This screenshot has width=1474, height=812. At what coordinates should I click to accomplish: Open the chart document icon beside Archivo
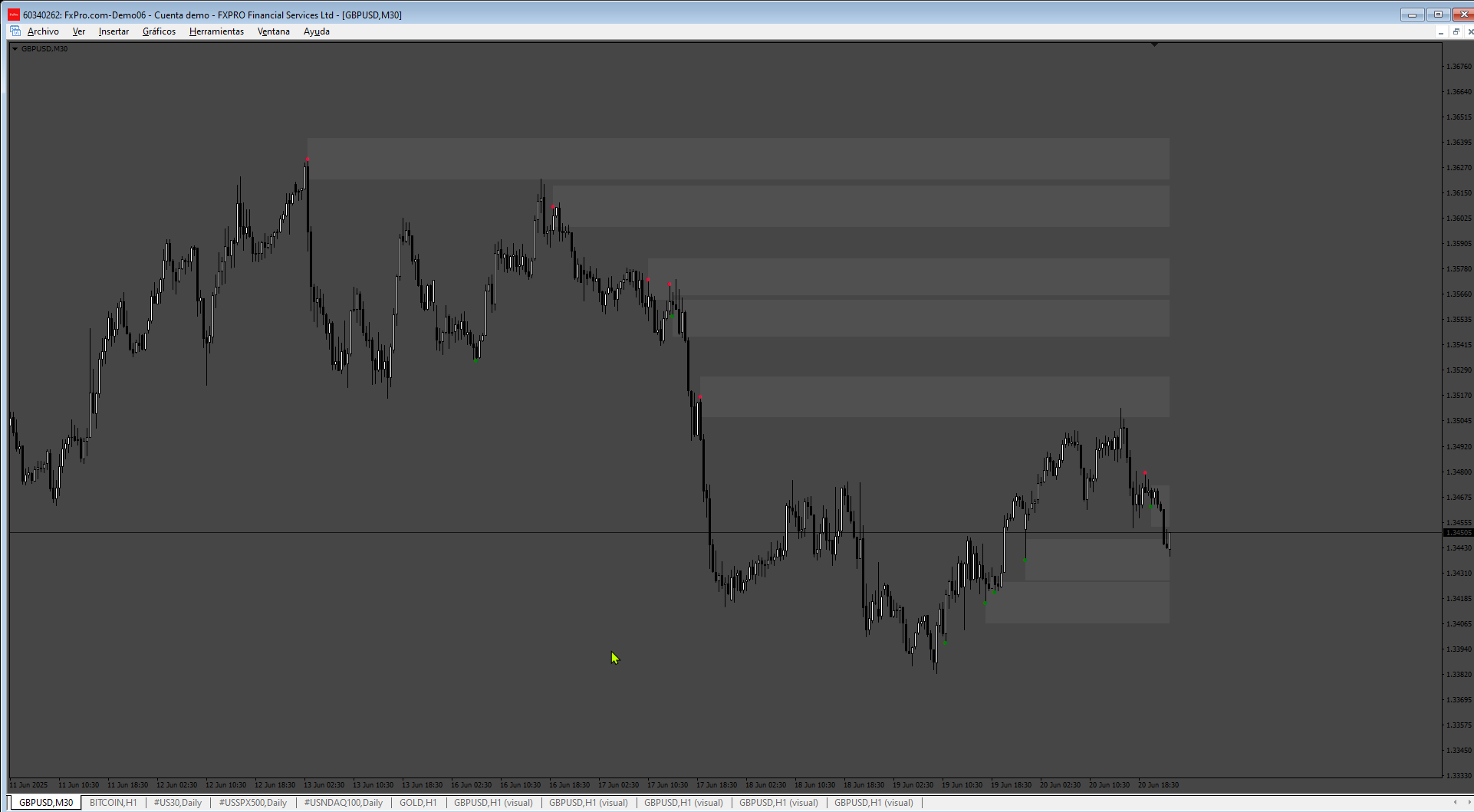point(15,31)
